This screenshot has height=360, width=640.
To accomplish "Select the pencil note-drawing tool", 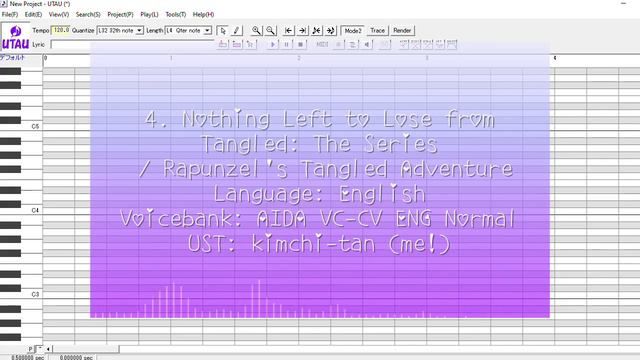I will (x=236, y=31).
